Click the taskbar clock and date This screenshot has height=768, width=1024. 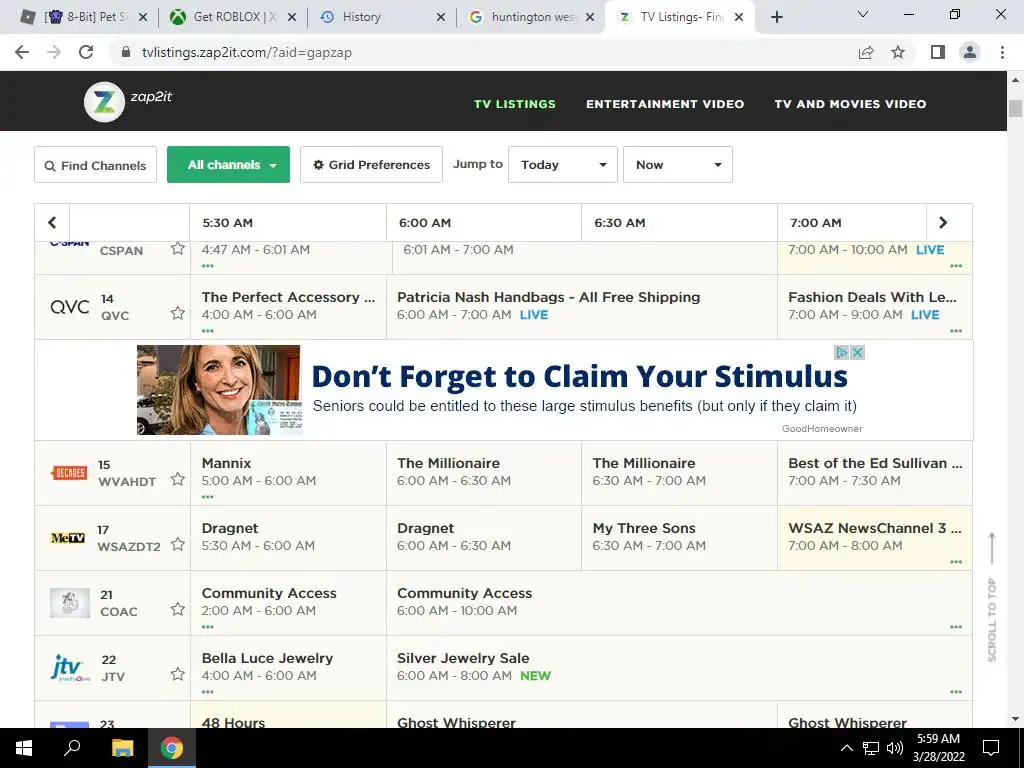(x=938, y=748)
